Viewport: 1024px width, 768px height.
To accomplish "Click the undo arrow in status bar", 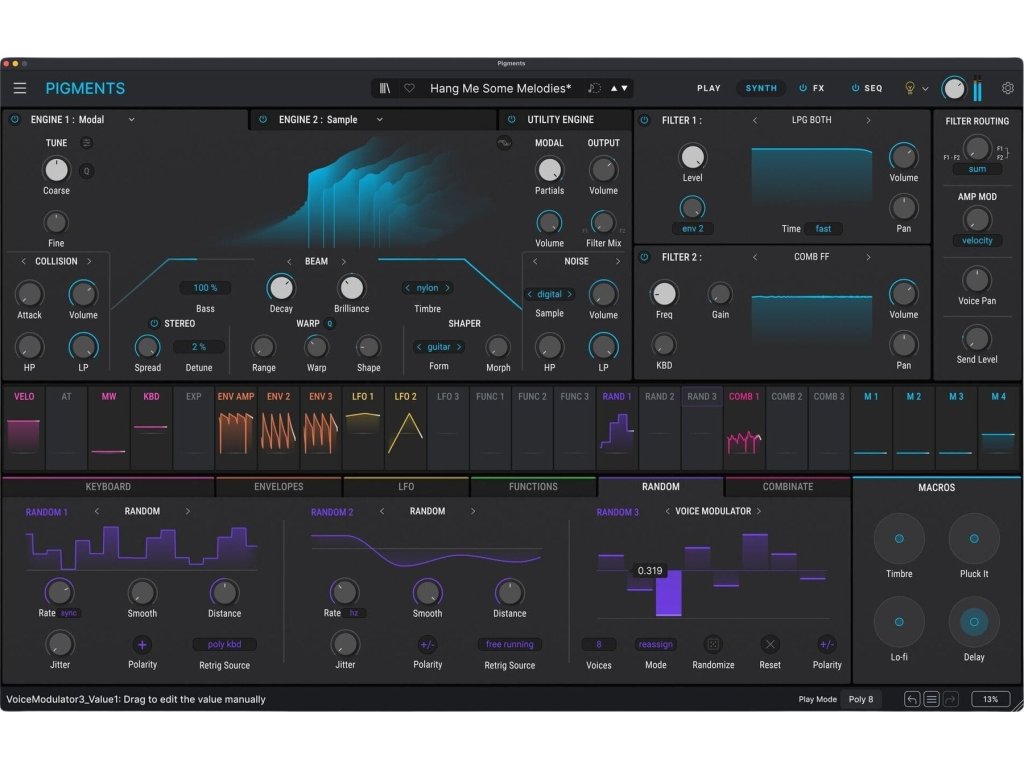I will click(x=912, y=699).
